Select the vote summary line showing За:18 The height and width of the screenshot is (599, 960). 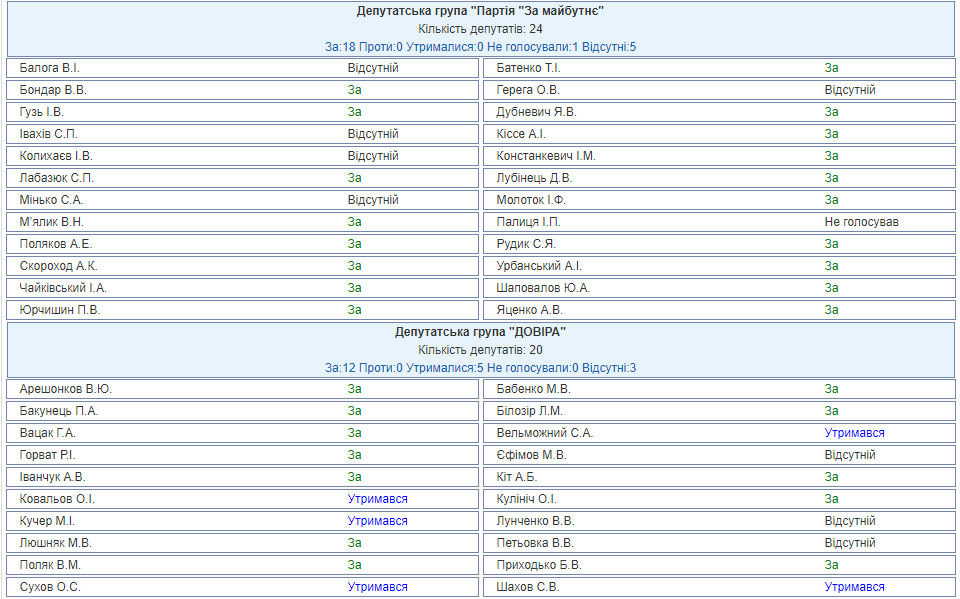coord(480,46)
